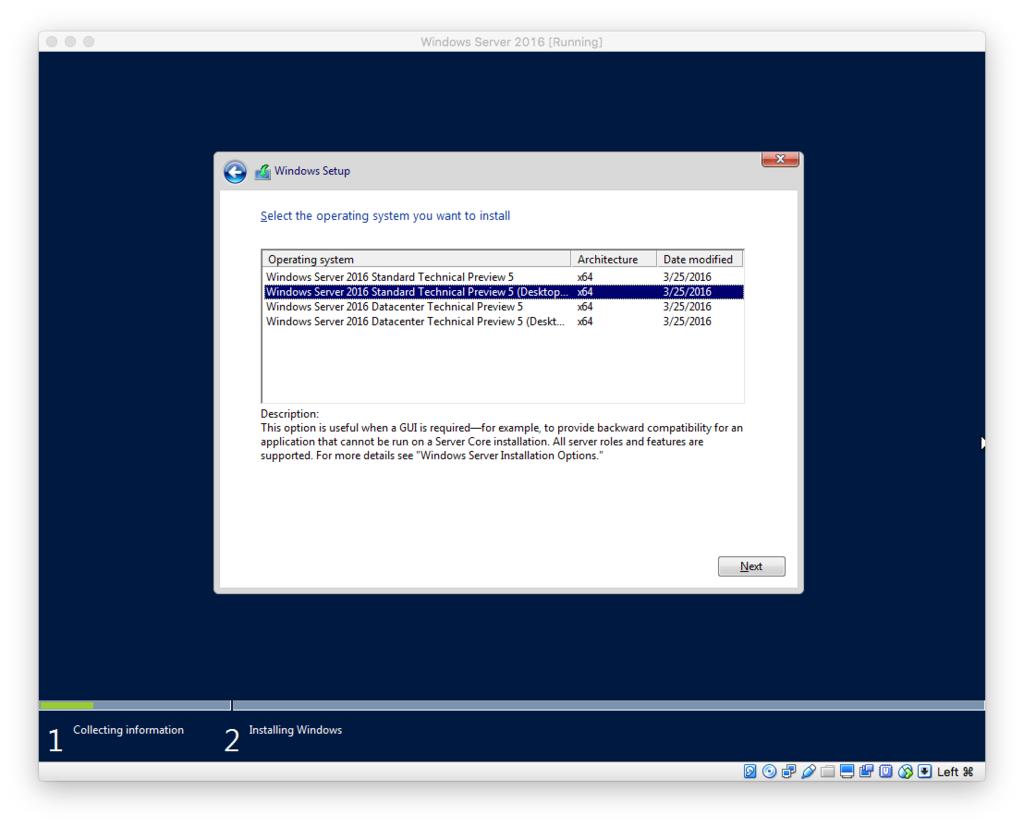Click the Operating system column header
Screen dimensions: 1024x827
click(417, 259)
